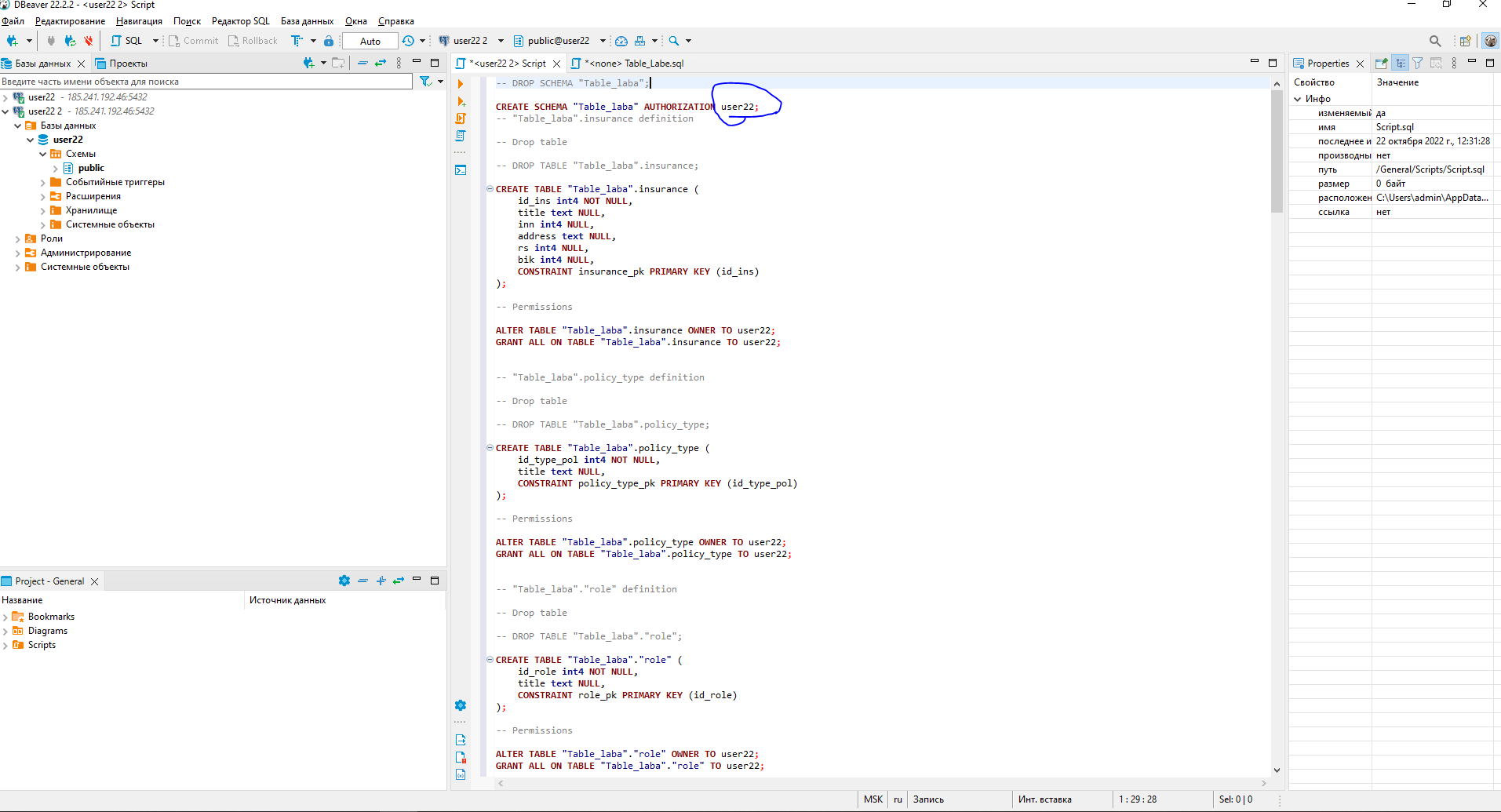Select the Администрирование tree item
1501x812 pixels.
86,253
